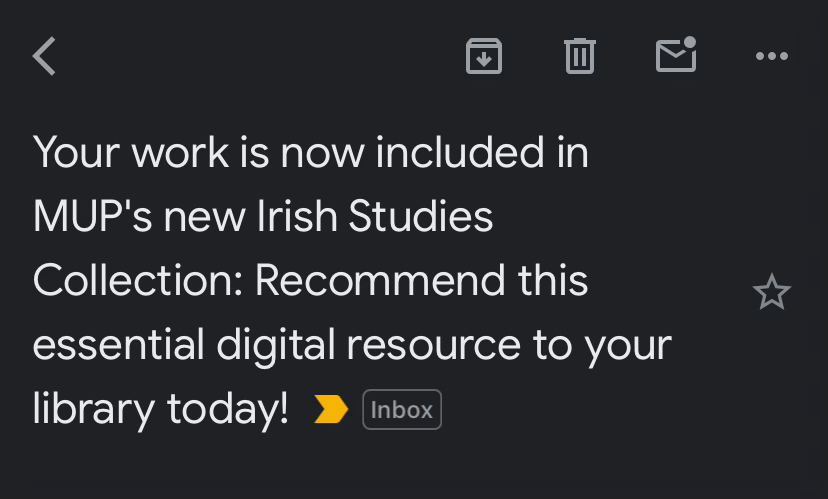828x499 pixels.
Task: Select the 'Collection: Recommend this' line
Action: [x=310, y=281]
